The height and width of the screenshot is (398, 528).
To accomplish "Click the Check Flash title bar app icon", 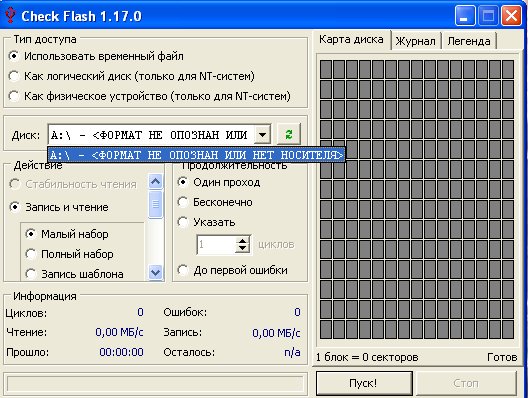I will tap(10, 15).
